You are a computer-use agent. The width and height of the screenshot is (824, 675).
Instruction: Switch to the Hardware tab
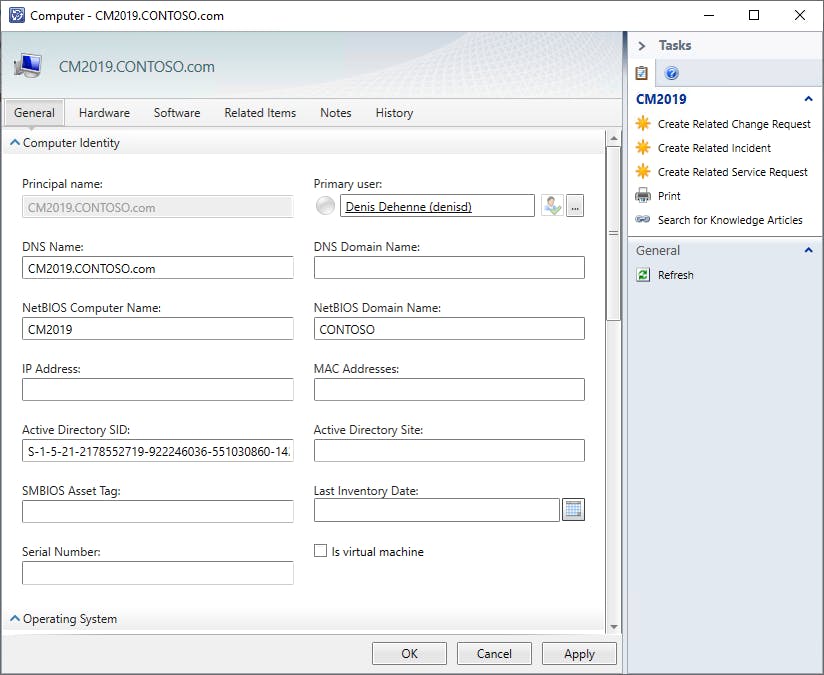click(104, 112)
